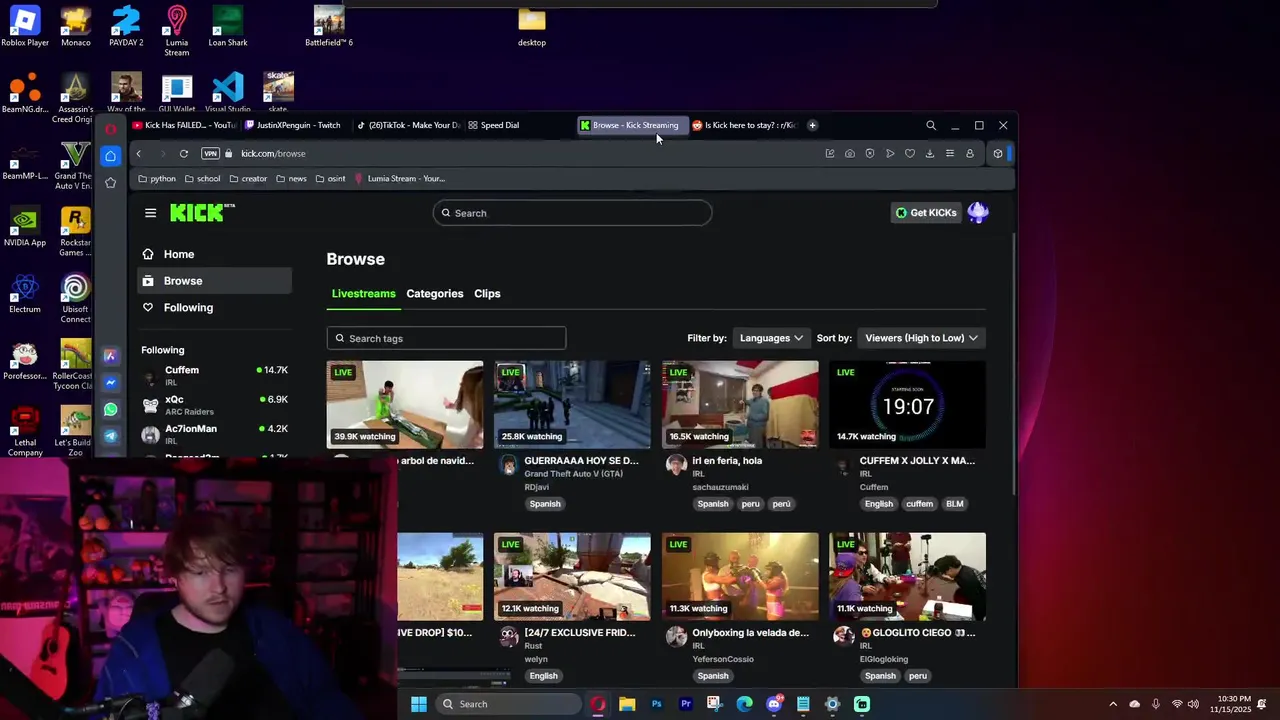Switch to the Categories tab

(x=434, y=293)
